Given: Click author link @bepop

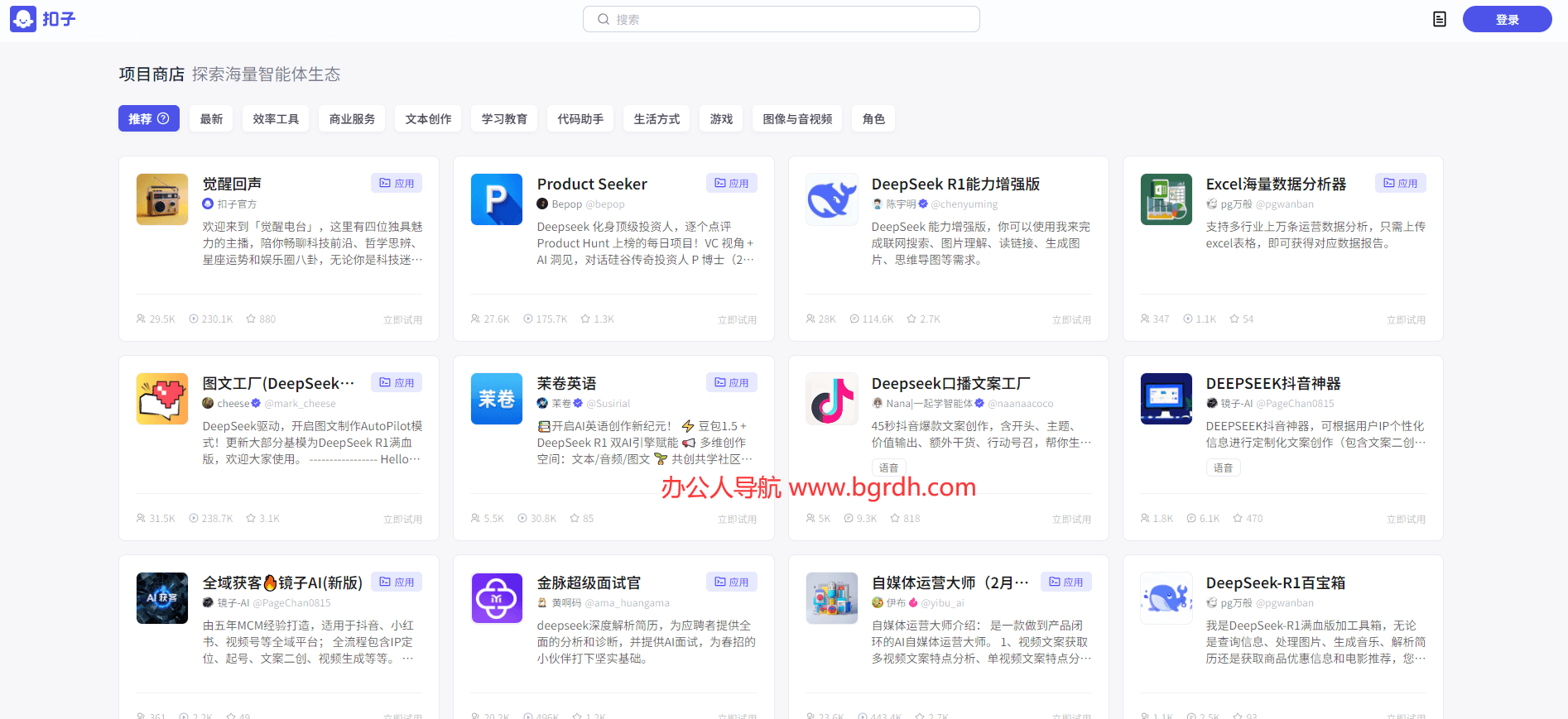Looking at the screenshot, I should tap(605, 204).
